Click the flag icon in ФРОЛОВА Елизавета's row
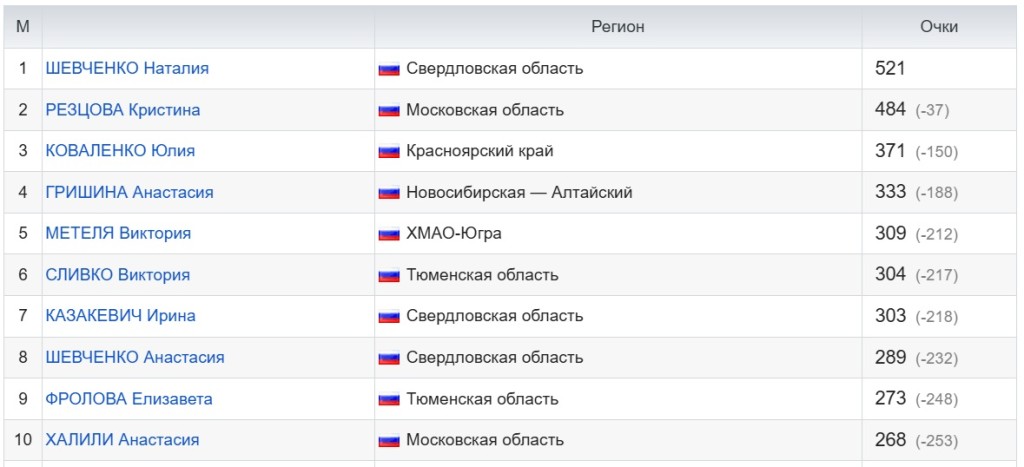The height and width of the screenshot is (467, 1024). point(389,399)
